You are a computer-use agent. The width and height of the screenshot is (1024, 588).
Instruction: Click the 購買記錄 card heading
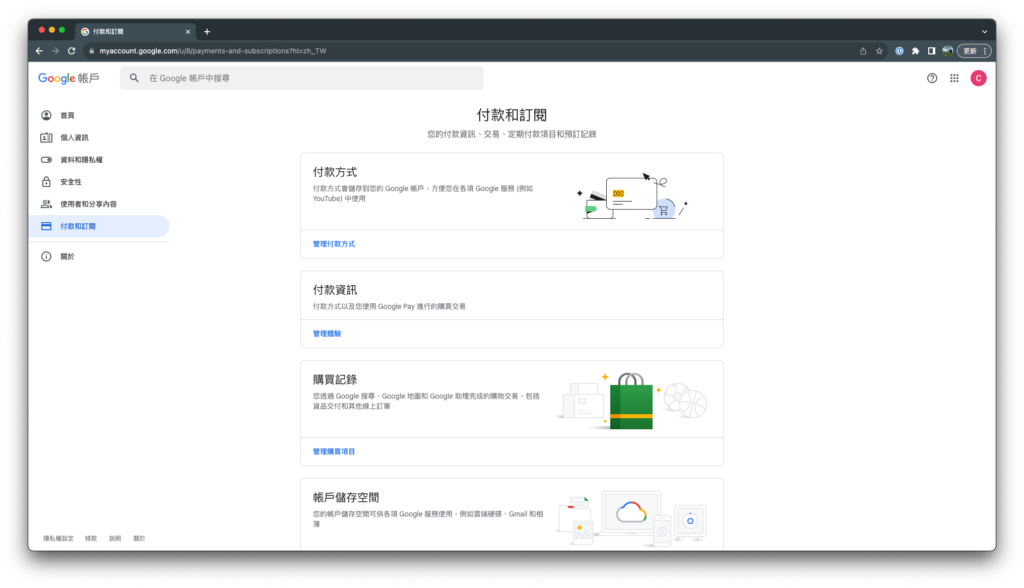335,380
